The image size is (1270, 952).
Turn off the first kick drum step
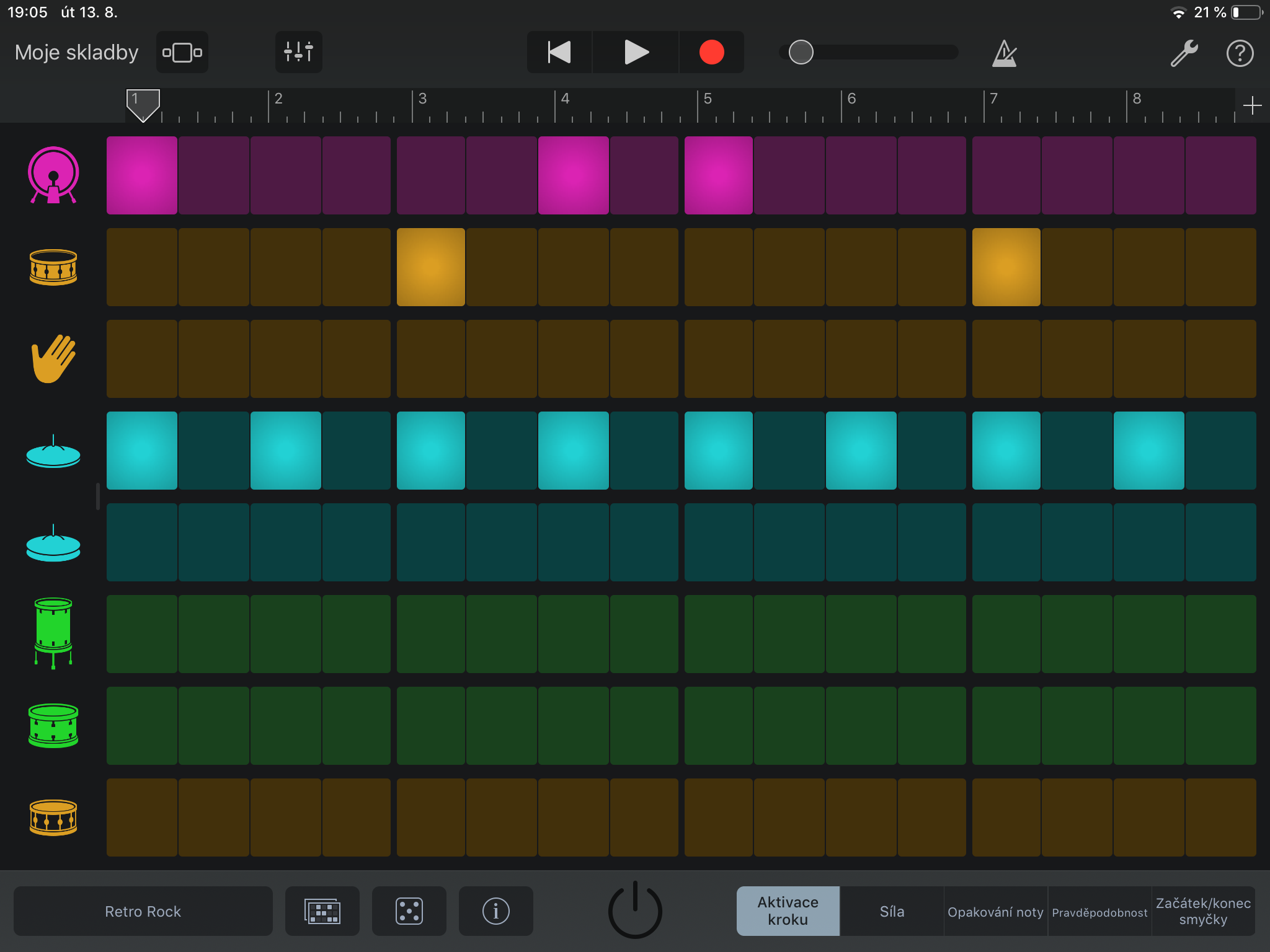(x=142, y=175)
